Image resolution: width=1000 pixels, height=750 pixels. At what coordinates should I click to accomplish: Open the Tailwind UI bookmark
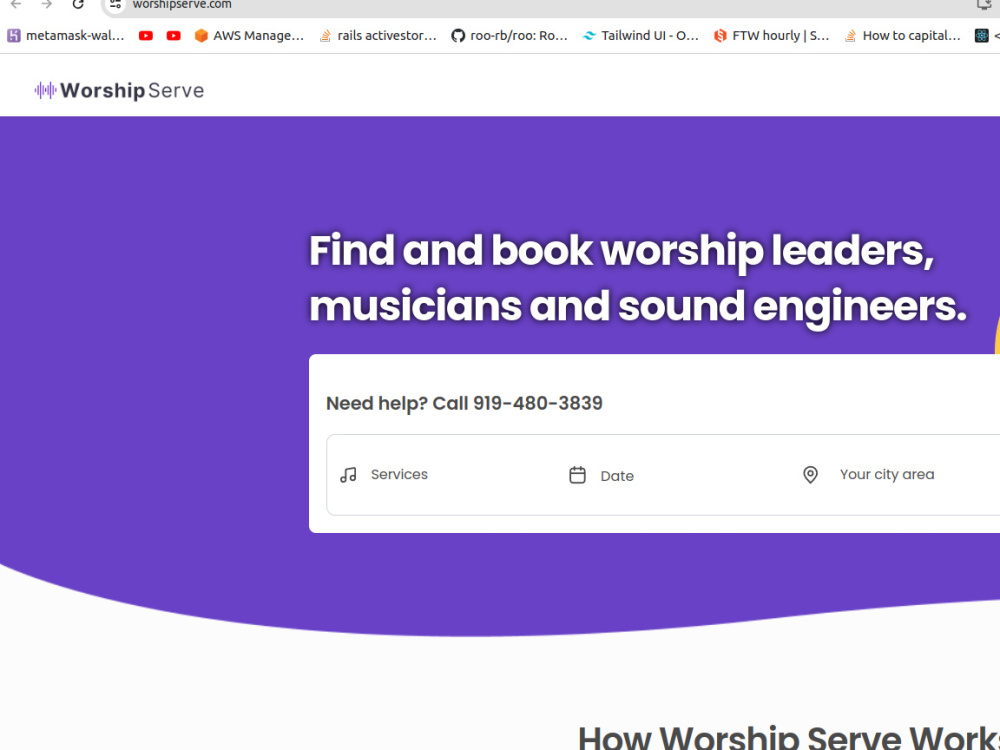(x=641, y=36)
